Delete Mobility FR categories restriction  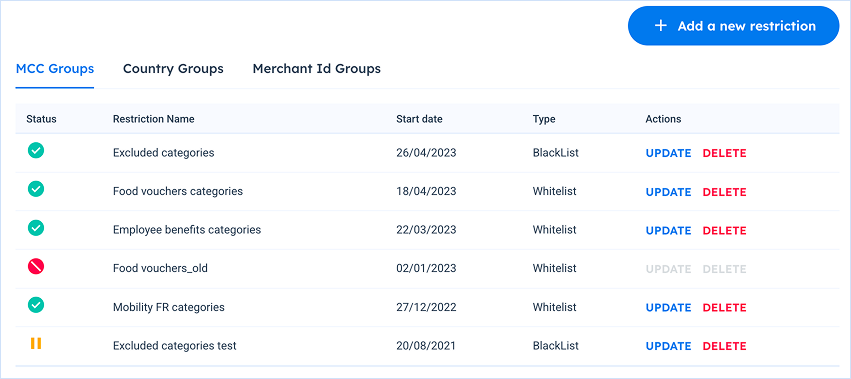pyautogui.click(x=725, y=307)
